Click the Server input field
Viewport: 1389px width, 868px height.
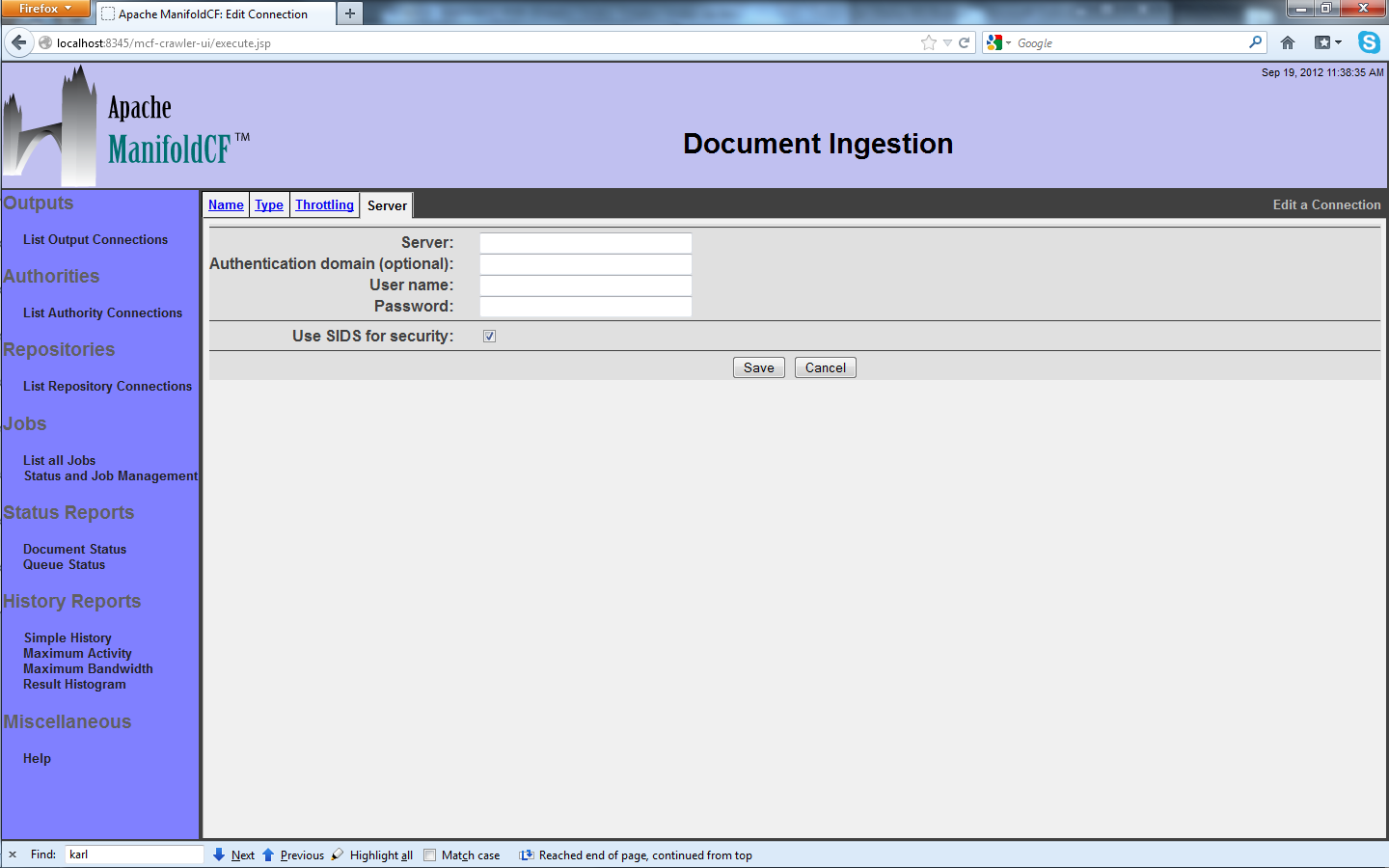(x=586, y=243)
